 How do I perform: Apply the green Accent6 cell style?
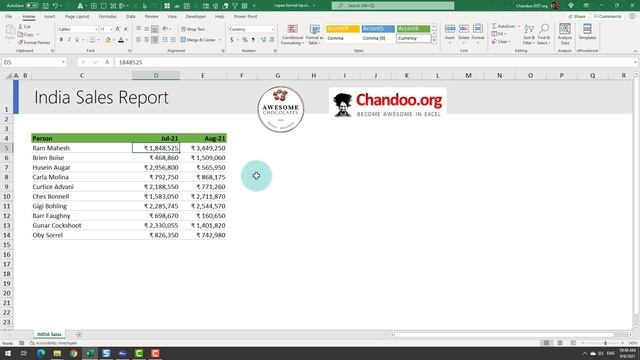[413, 29]
